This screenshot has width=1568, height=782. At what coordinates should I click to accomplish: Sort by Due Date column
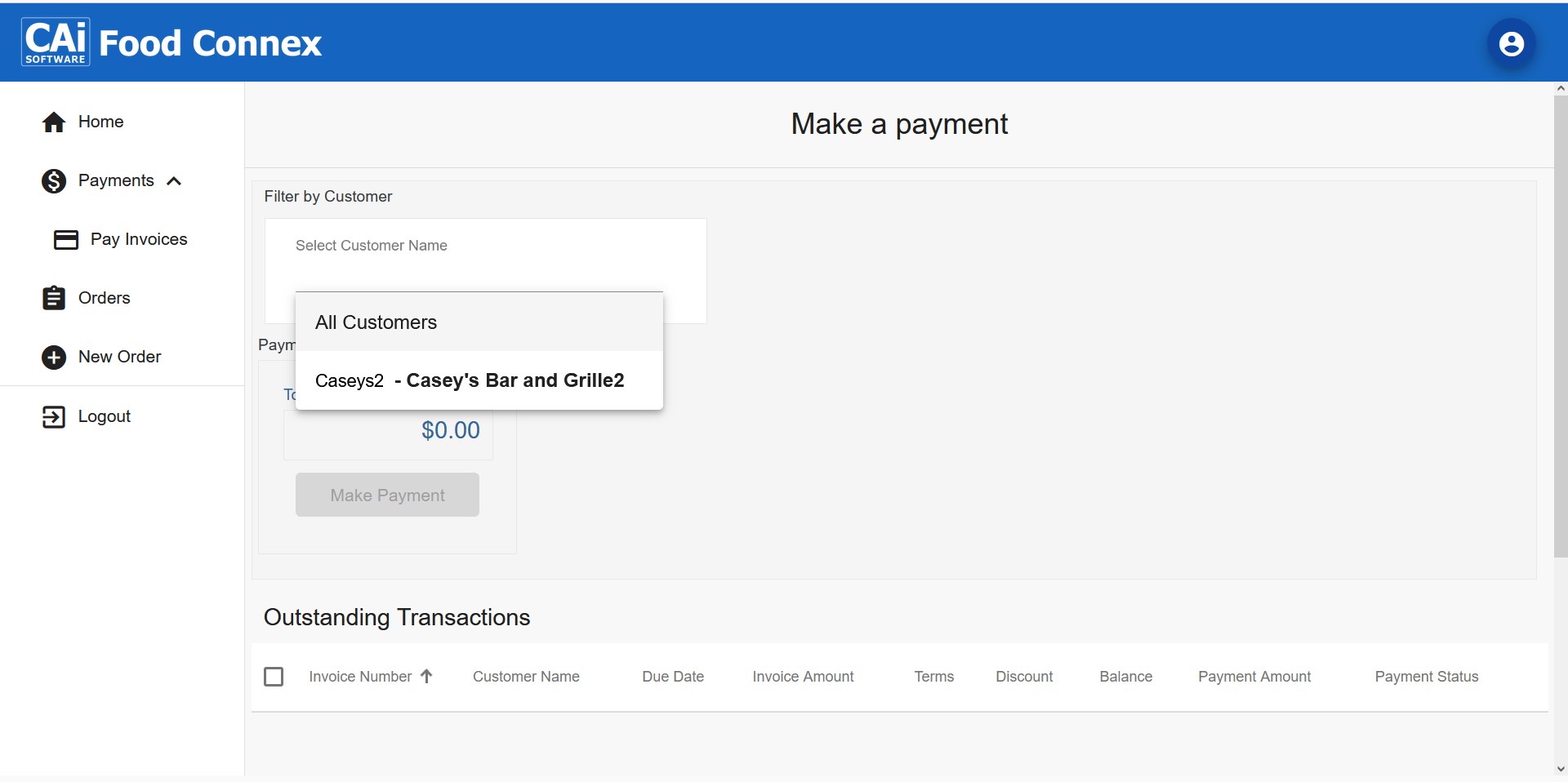point(673,677)
